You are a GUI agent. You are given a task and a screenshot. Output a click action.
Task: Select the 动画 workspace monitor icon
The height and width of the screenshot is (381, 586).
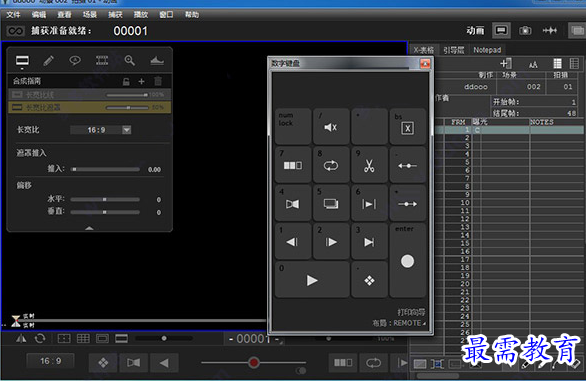[x=501, y=30]
